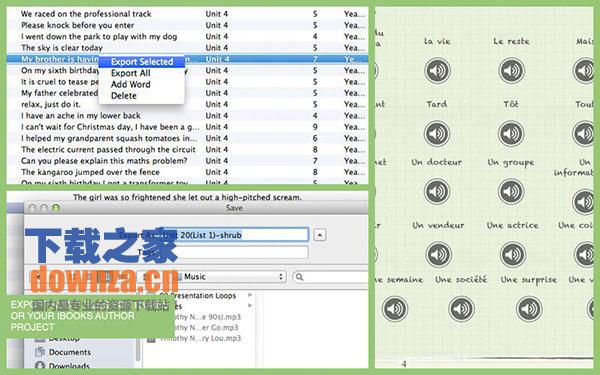Select 'Add Word' in the context menu
The image size is (600, 375).
tap(142, 84)
